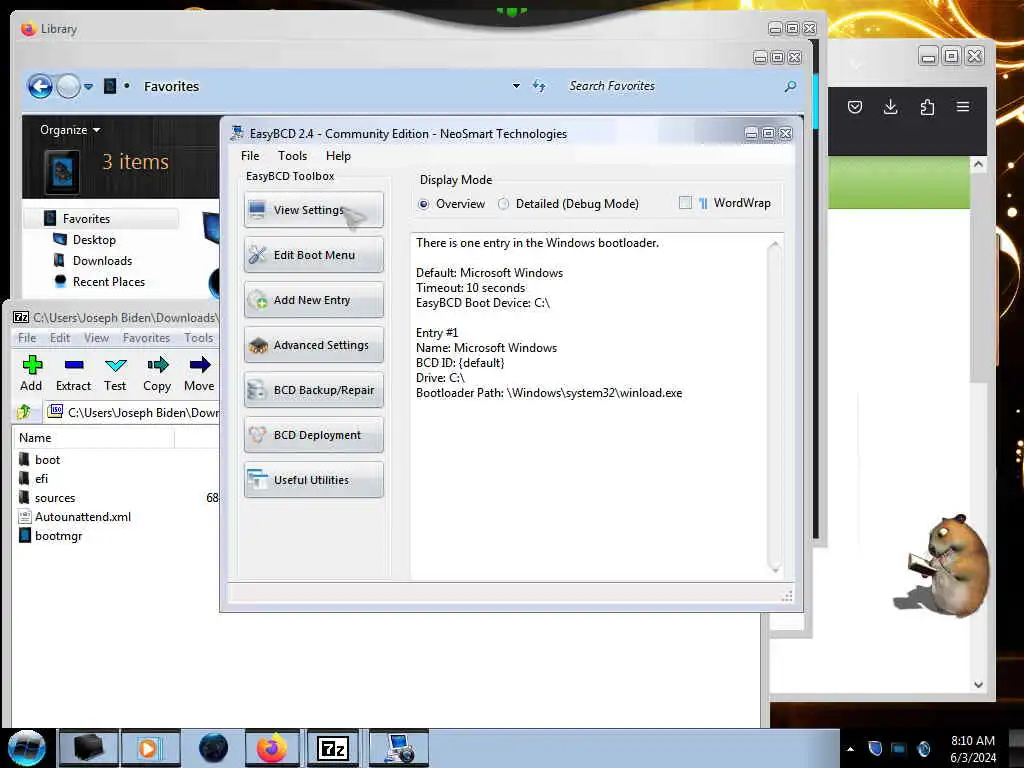
Task: Open 7-Zip Edit menu
Action: [x=59, y=338]
